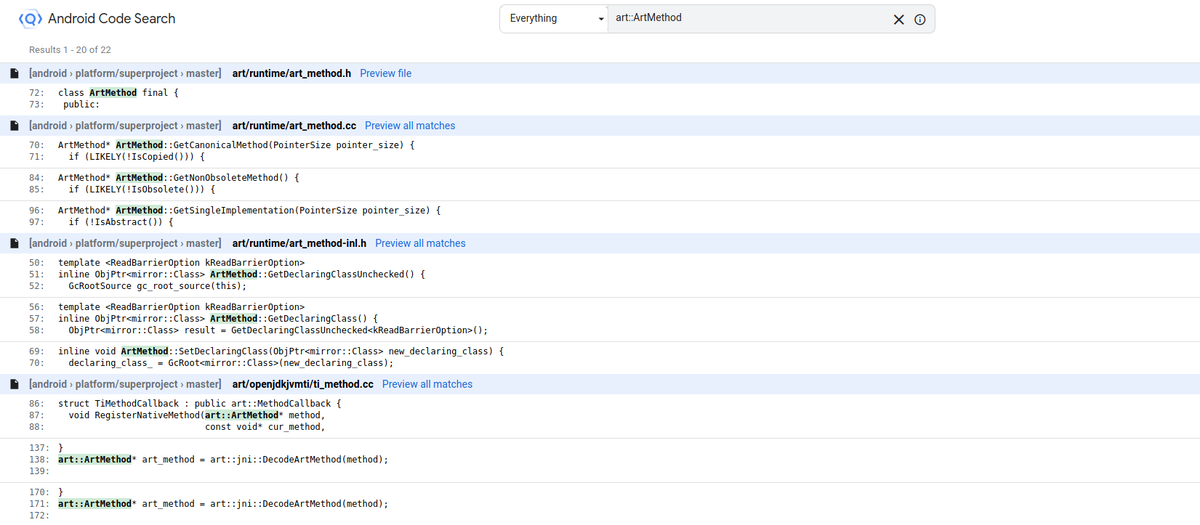Open line 85 'if (LIKELY(!IsObsolete()))'
Image resolution: width=1200 pixels, height=525 pixels.
[x=141, y=188]
